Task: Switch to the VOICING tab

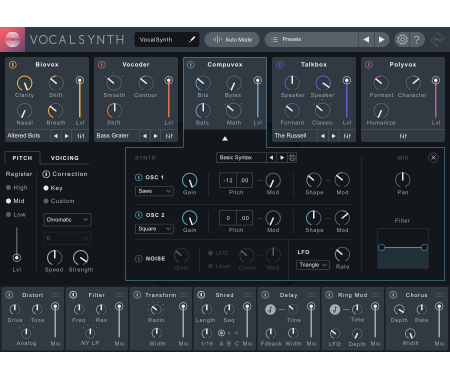Action: pos(65,158)
